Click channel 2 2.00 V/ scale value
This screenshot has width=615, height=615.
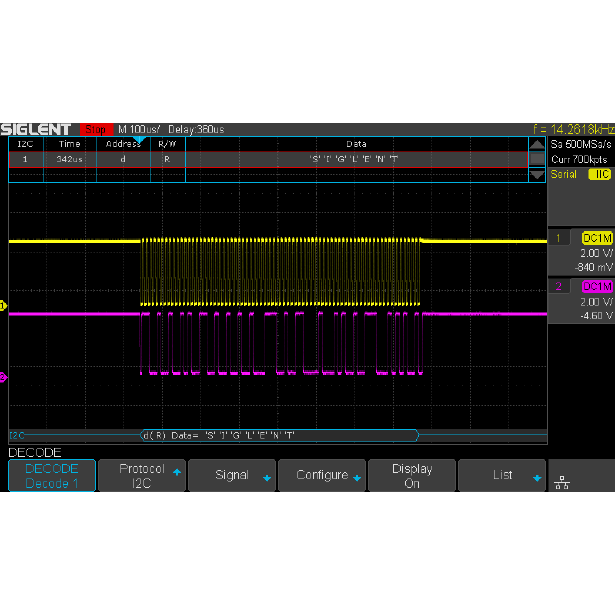pyautogui.click(x=596, y=302)
